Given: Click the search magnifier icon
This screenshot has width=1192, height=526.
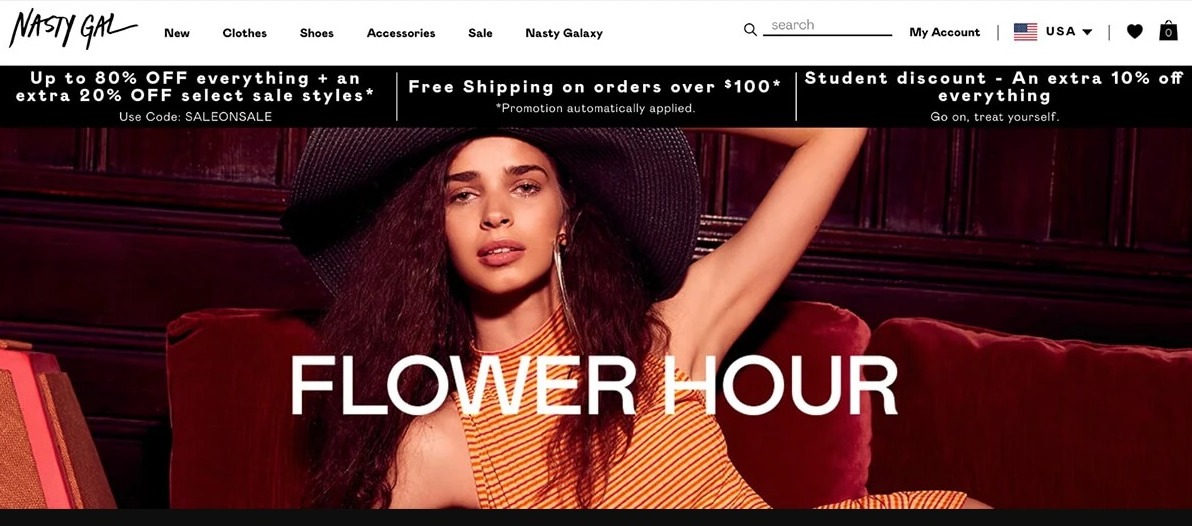Looking at the screenshot, I should (x=750, y=30).
